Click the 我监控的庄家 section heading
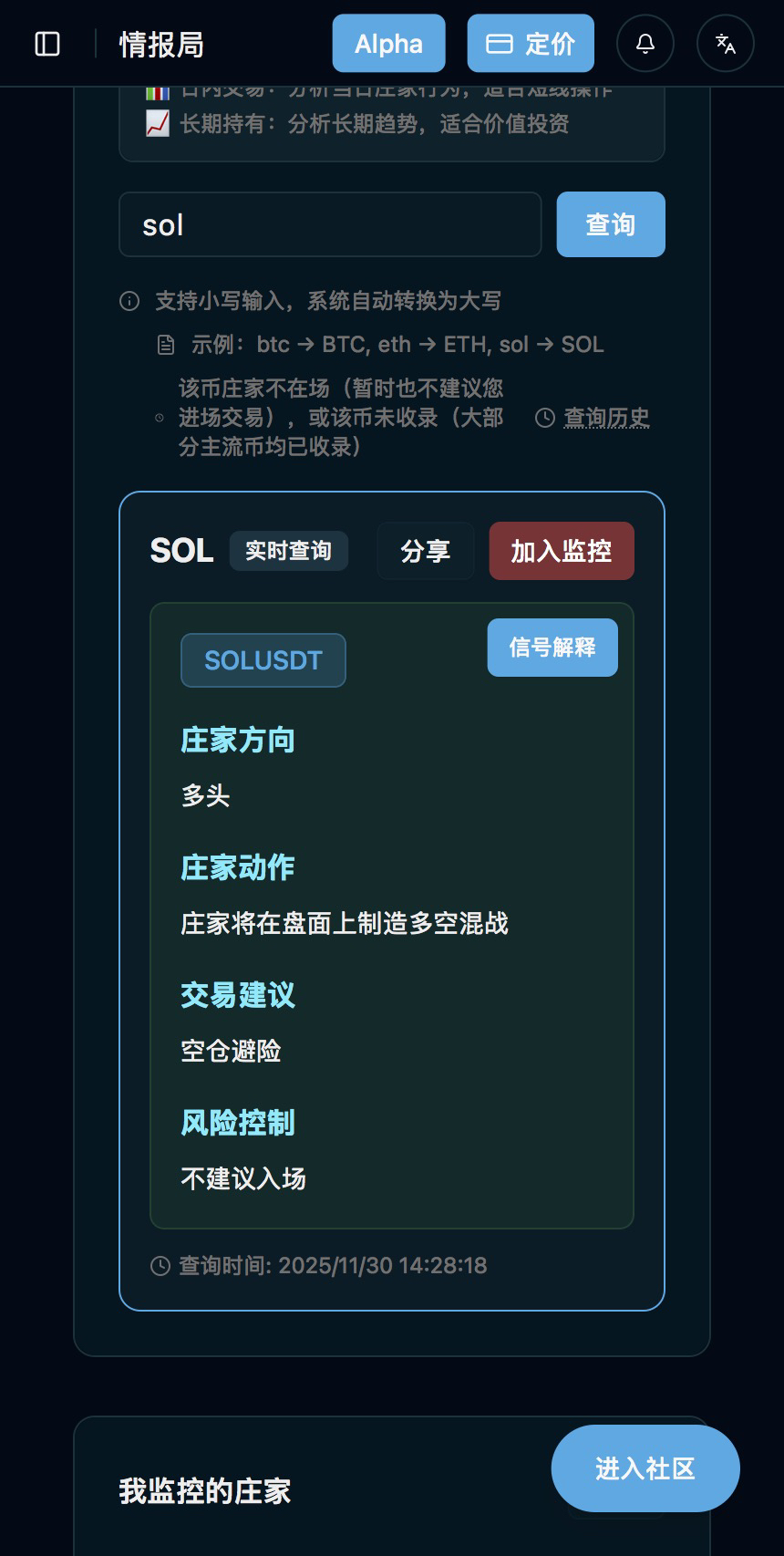Image resolution: width=784 pixels, height=1556 pixels. click(205, 1491)
